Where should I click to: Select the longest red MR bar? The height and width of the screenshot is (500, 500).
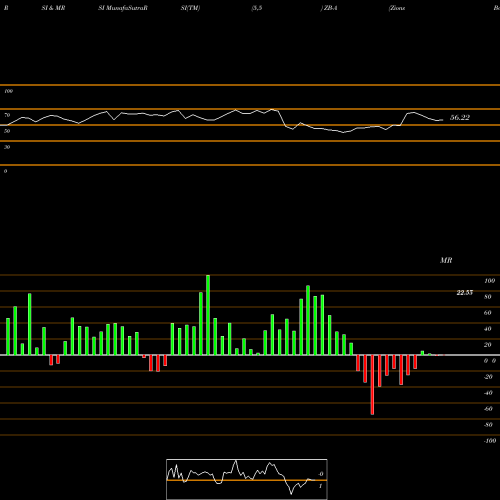tap(372, 385)
